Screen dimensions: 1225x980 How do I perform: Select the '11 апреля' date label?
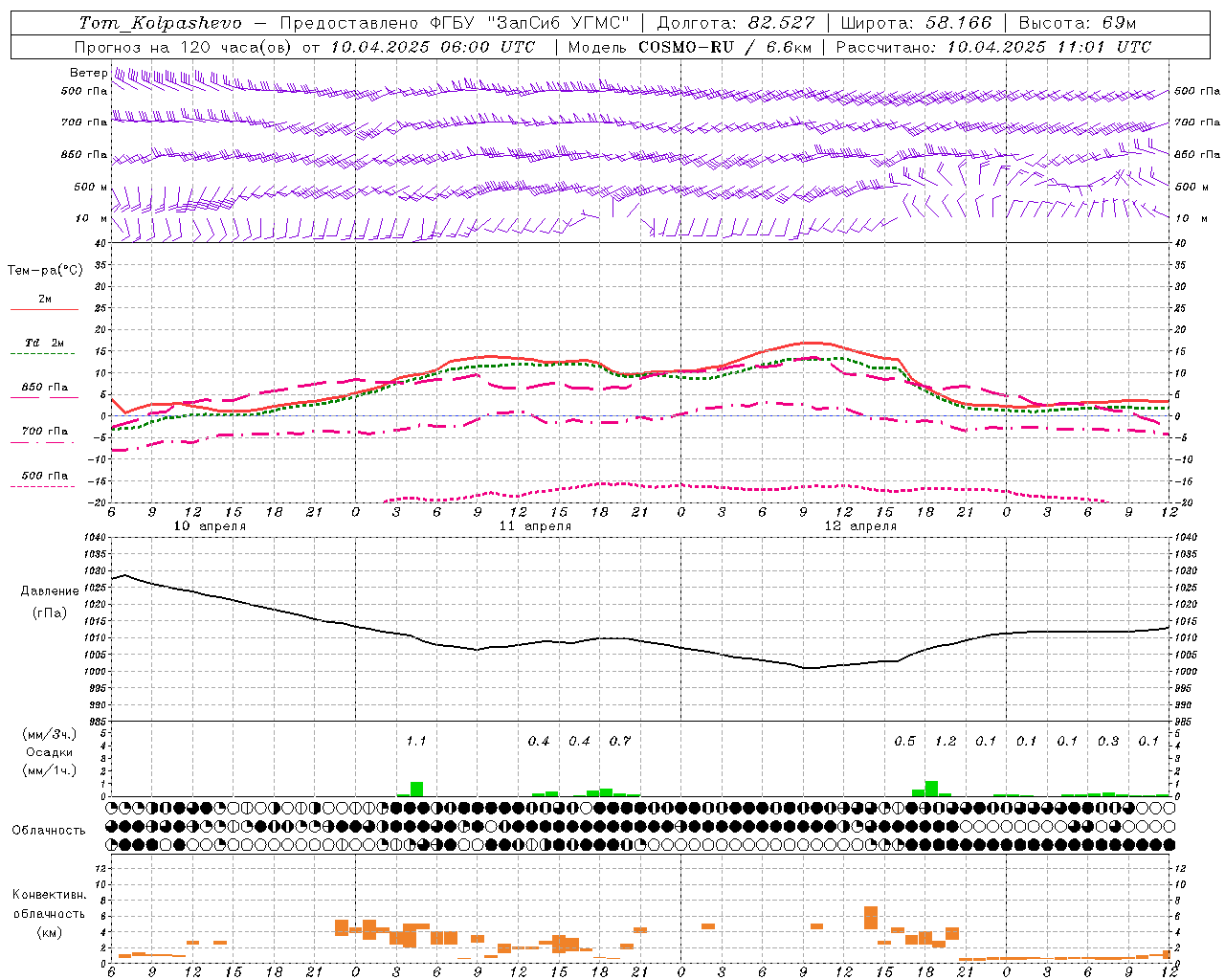[535, 526]
